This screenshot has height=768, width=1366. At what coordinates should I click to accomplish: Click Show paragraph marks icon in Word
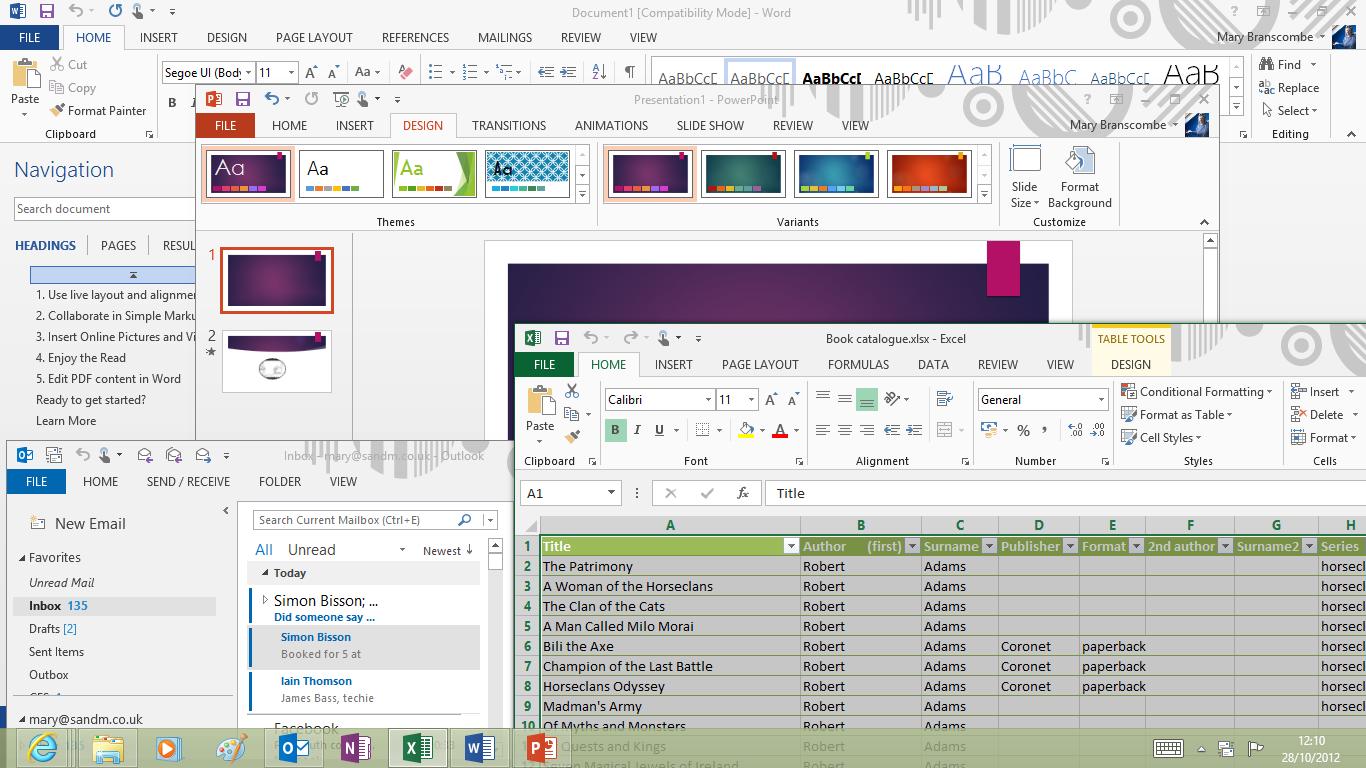click(x=629, y=72)
